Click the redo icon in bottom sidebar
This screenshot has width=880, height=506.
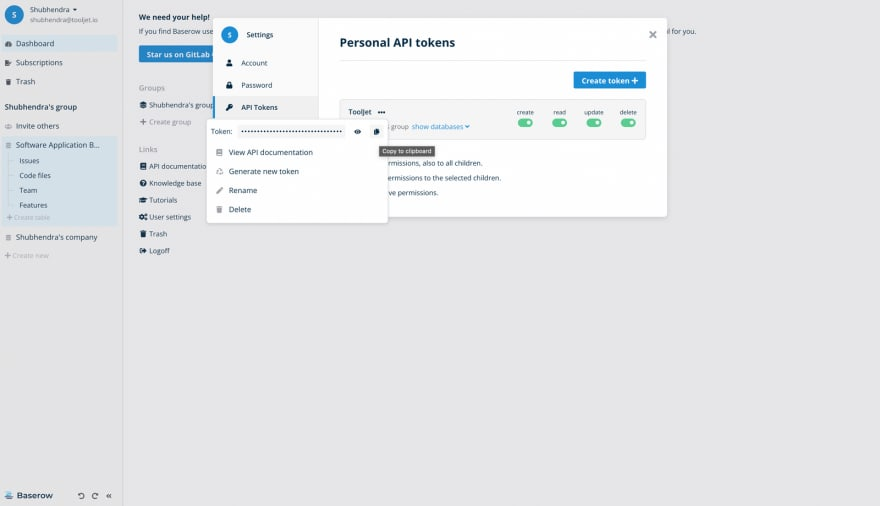click(x=95, y=496)
